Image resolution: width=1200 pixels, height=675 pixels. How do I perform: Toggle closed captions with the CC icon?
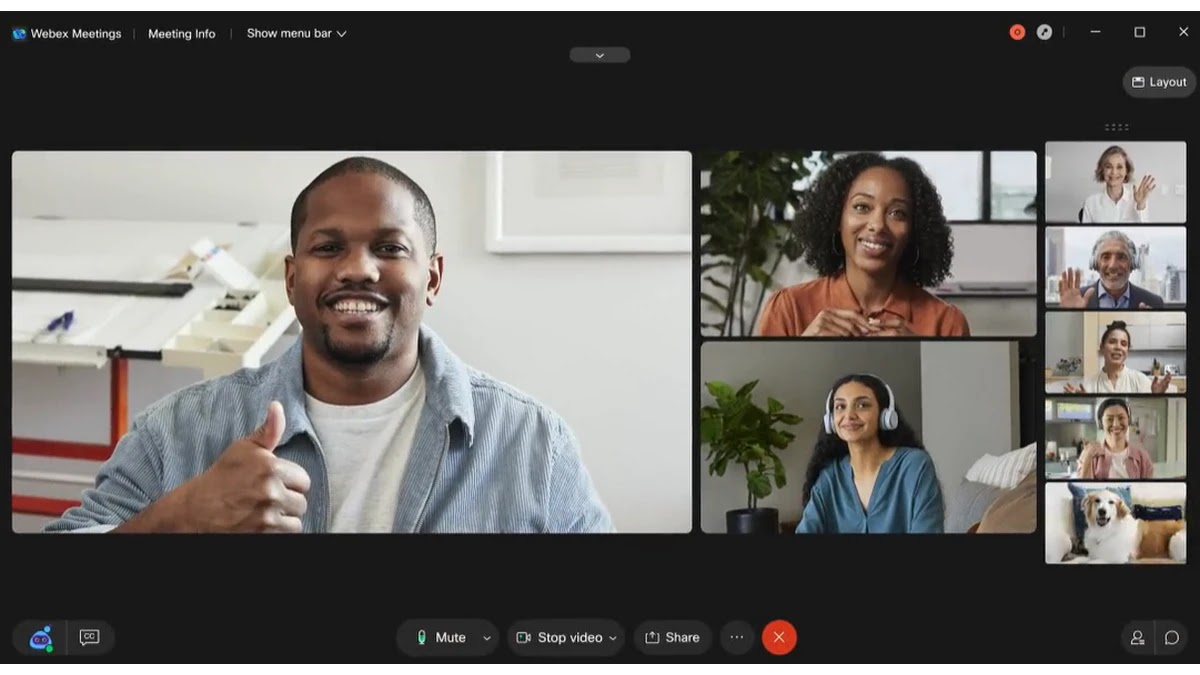90,637
